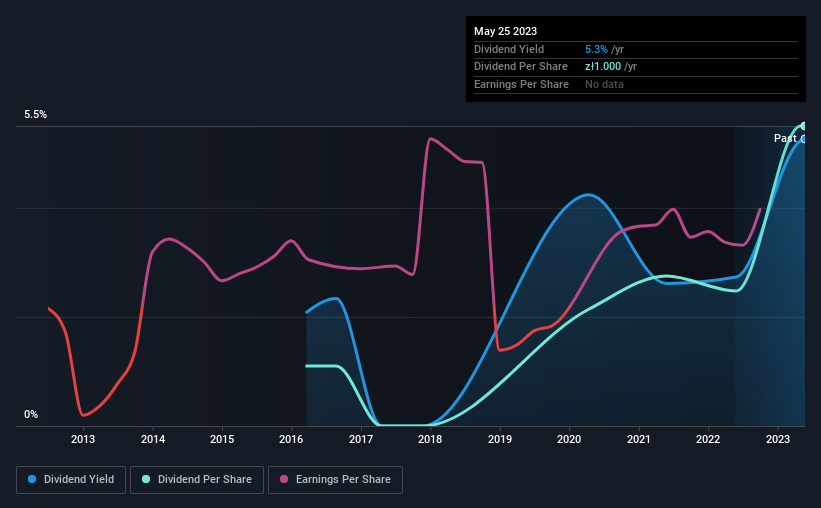Image resolution: width=821 pixels, height=508 pixels.
Task: Click the 5.3% Dividend Yield value in the tooltip
Action: [x=596, y=49]
